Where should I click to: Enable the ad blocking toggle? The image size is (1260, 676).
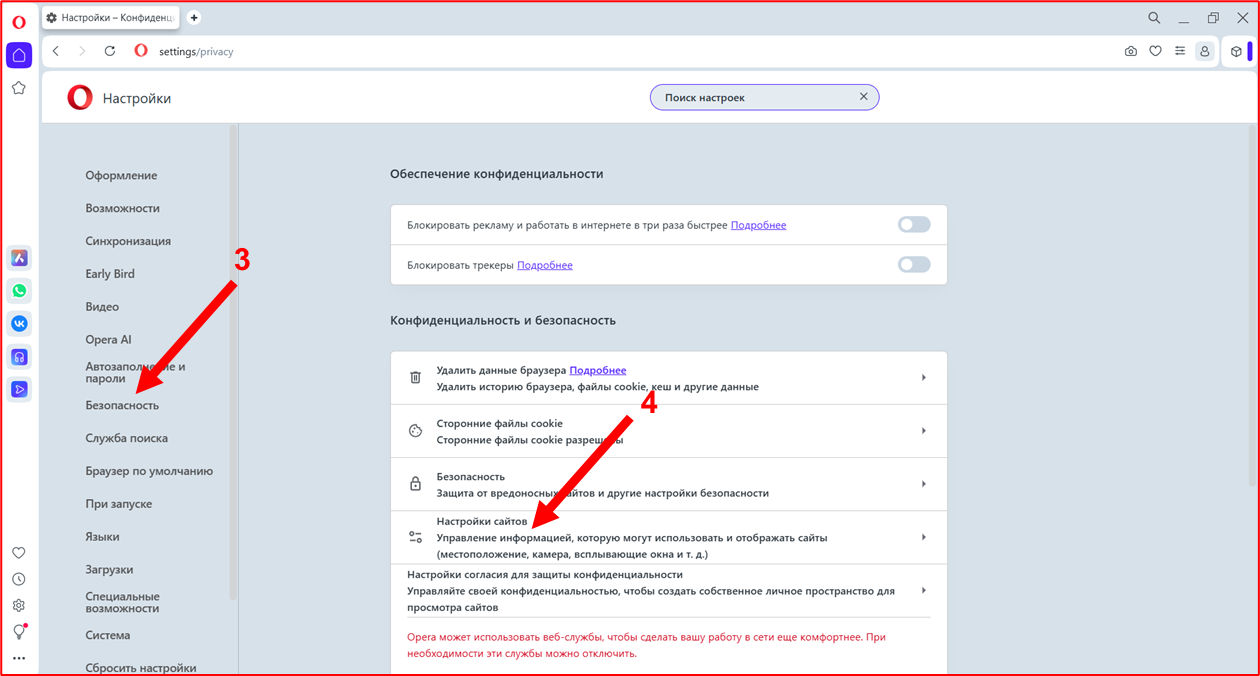(913, 225)
